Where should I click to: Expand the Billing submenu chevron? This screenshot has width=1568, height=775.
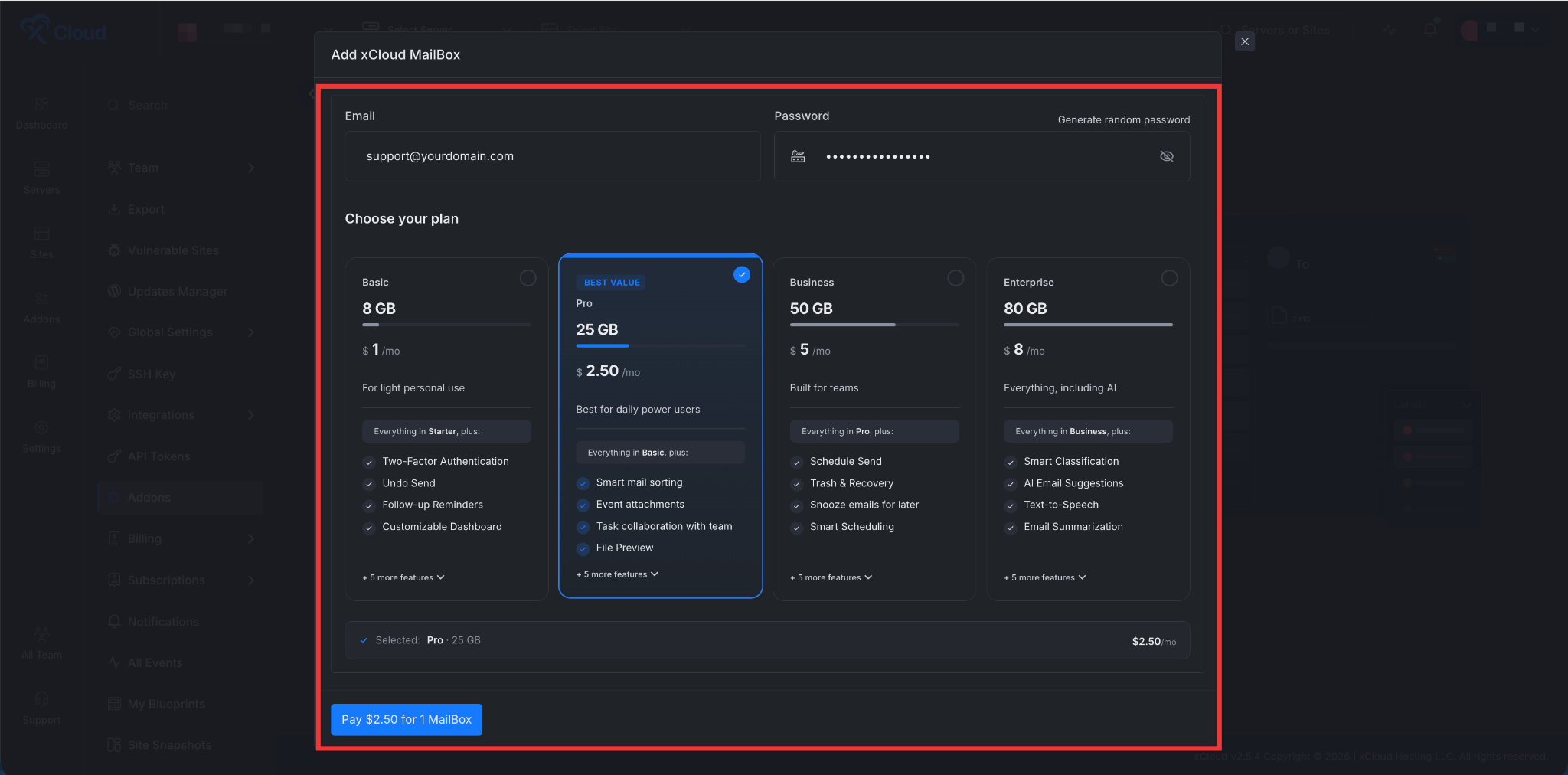251,539
